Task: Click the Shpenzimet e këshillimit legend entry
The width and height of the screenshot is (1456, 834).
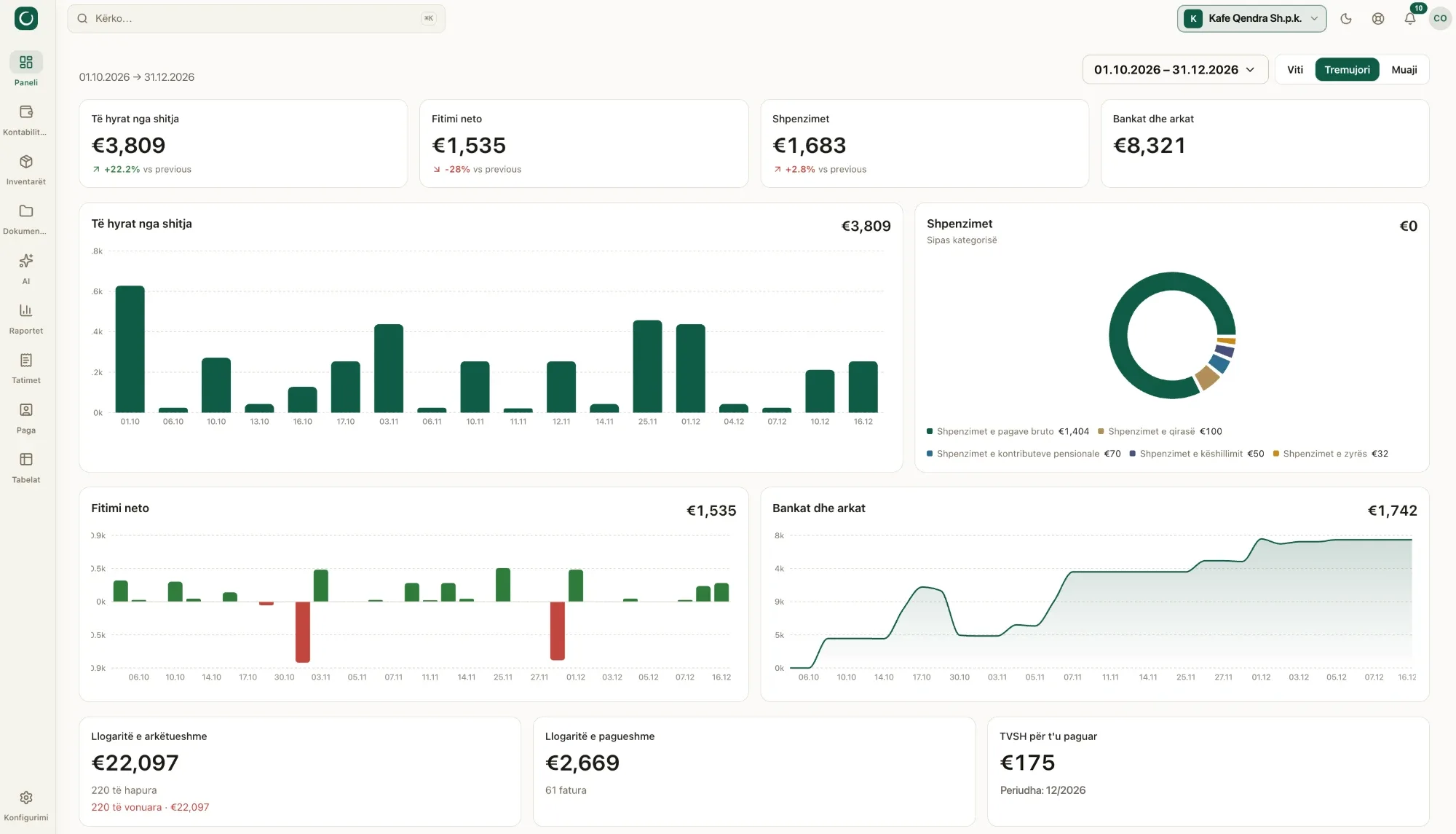Action: tap(1196, 454)
